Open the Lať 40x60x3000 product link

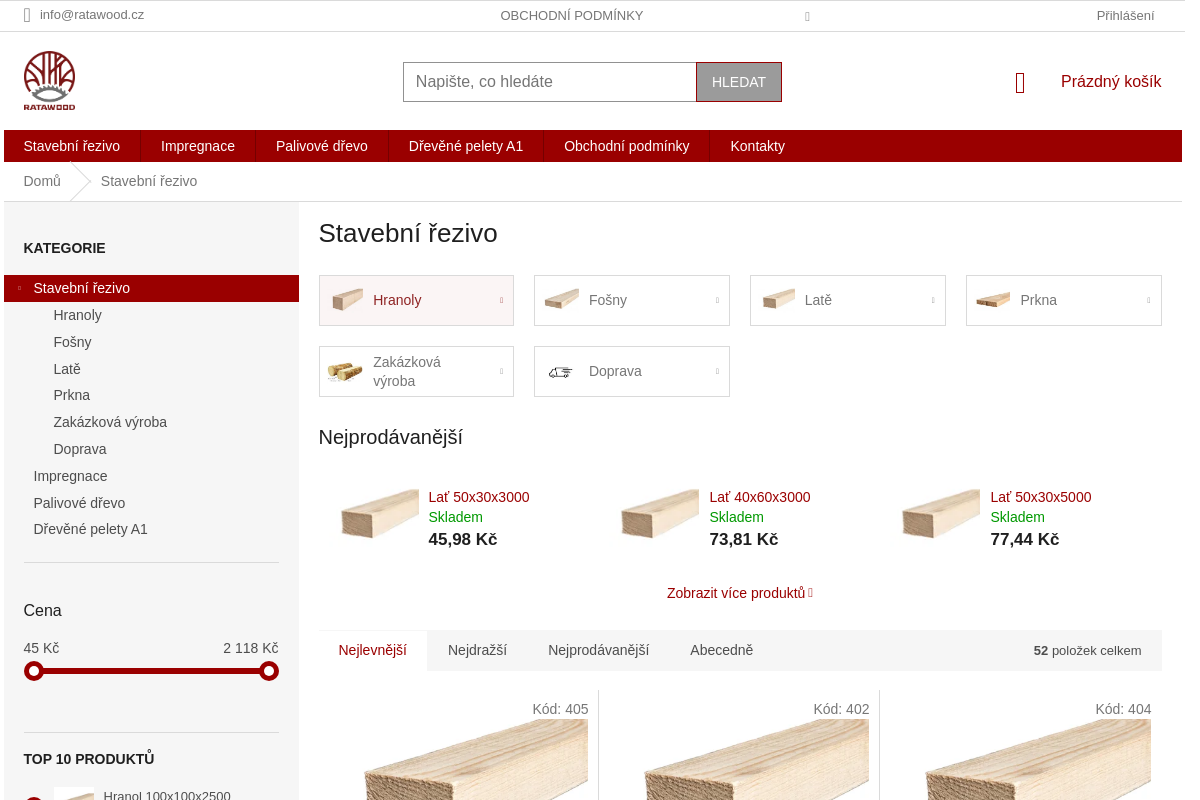click(760, 497)
